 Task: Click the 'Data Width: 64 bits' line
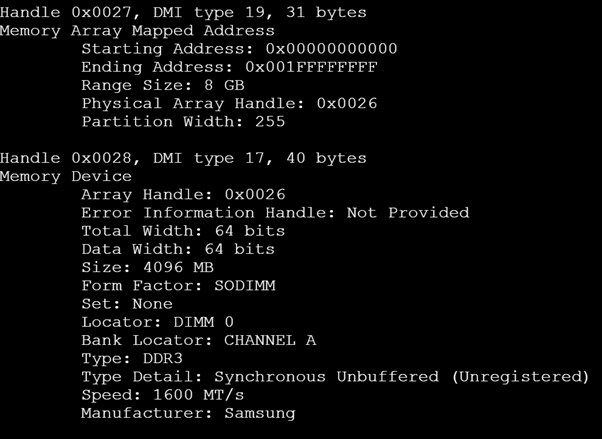coord(178,249)
